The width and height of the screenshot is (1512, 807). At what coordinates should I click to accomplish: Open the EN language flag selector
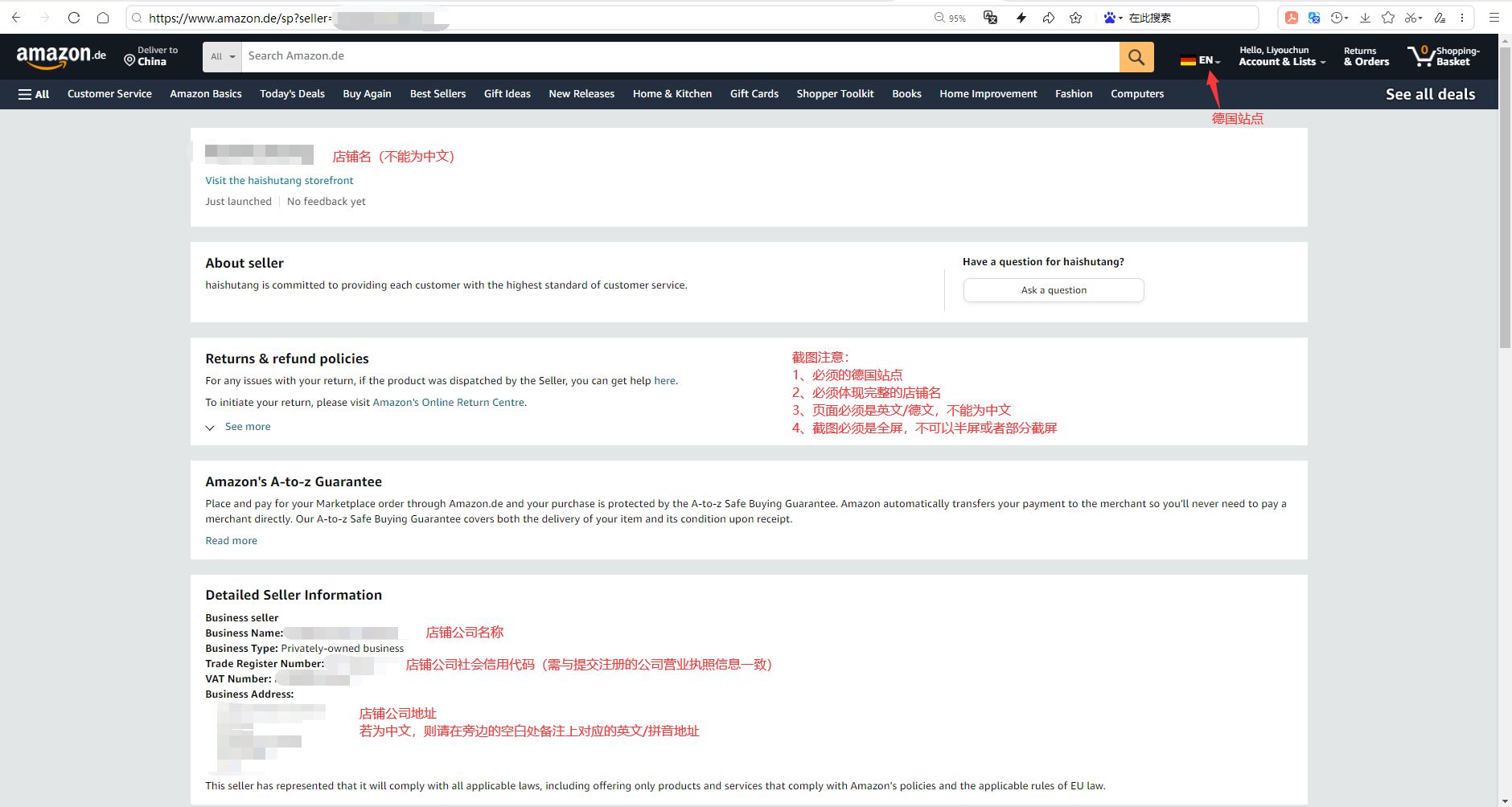[x=1200, y=59]
